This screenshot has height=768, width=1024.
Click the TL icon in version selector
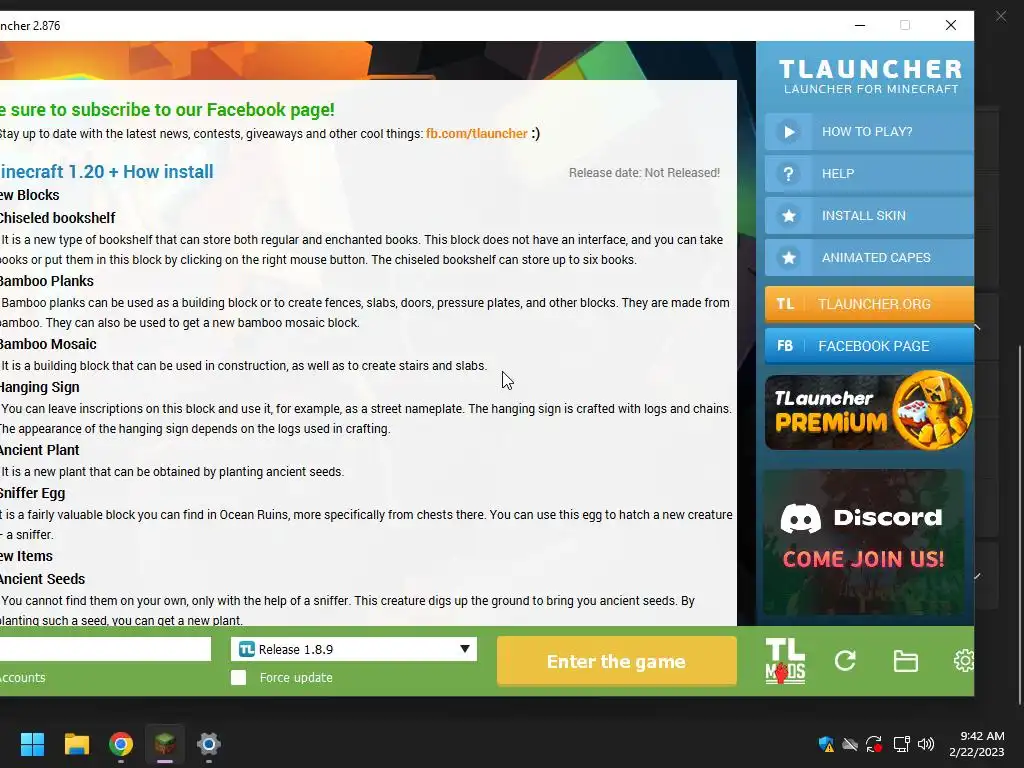(x=247, y=649)
